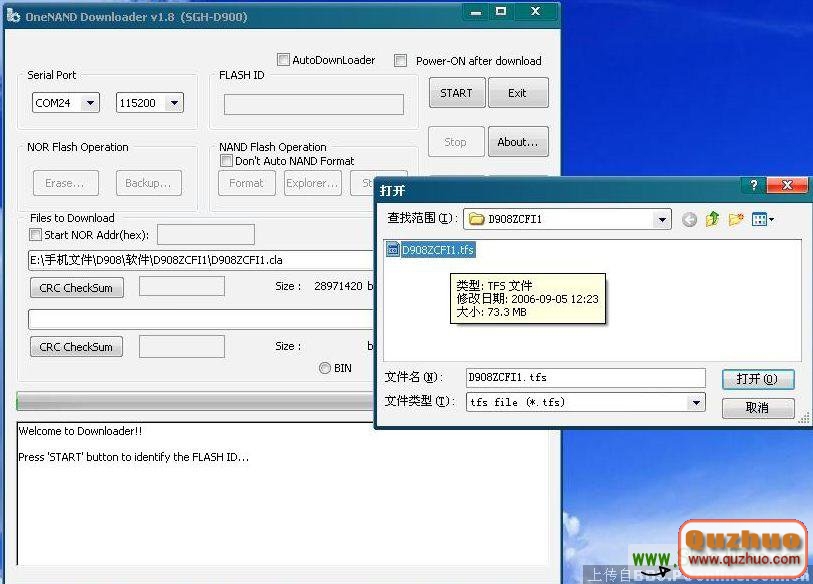Go up one folder level icon
Image resolution: width=813 pixels, height=584 pixels.
click(x=712, y=219)
